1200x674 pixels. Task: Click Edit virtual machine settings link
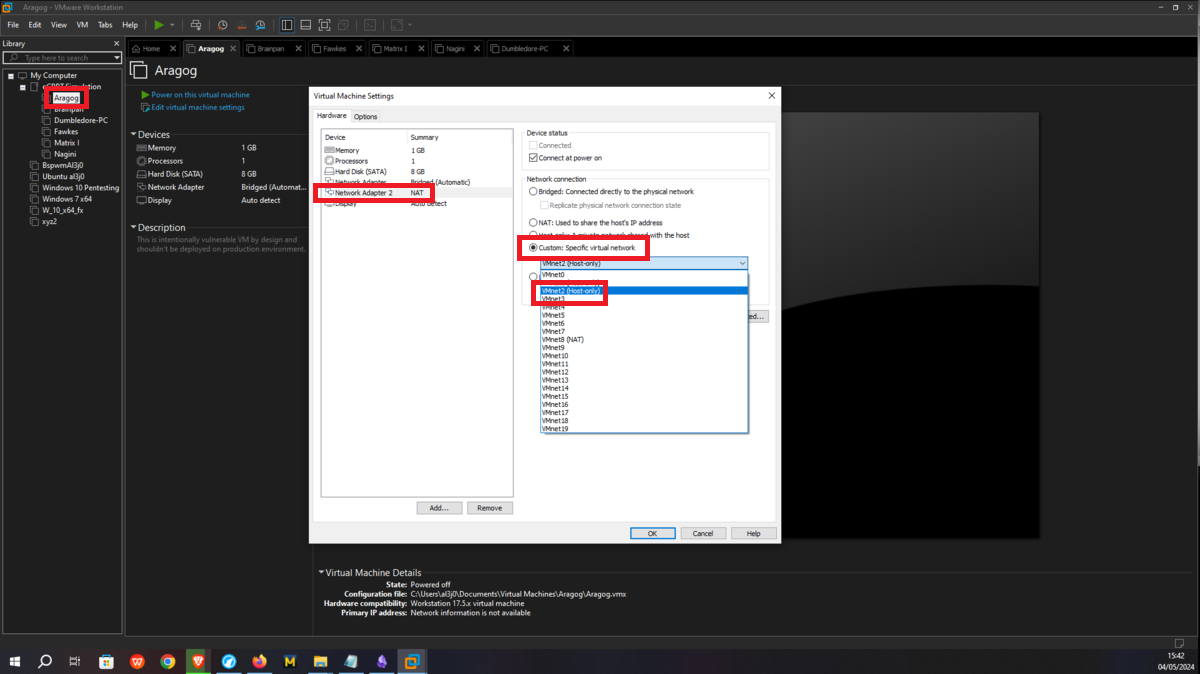pyautogui.click(x=198, y=107)
